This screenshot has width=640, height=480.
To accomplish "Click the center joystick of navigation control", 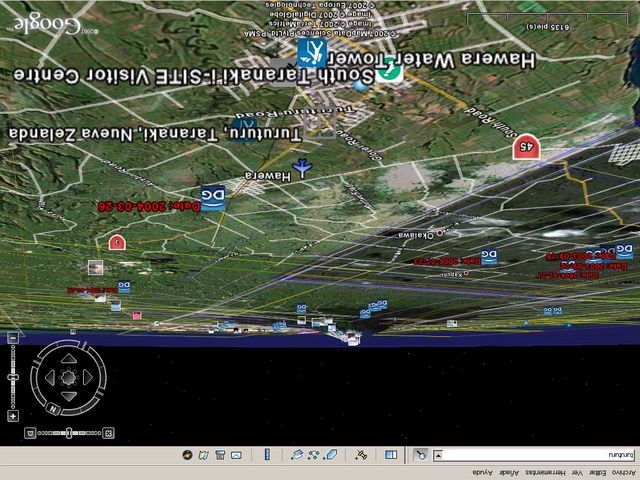I will click(x=69, y=378).
